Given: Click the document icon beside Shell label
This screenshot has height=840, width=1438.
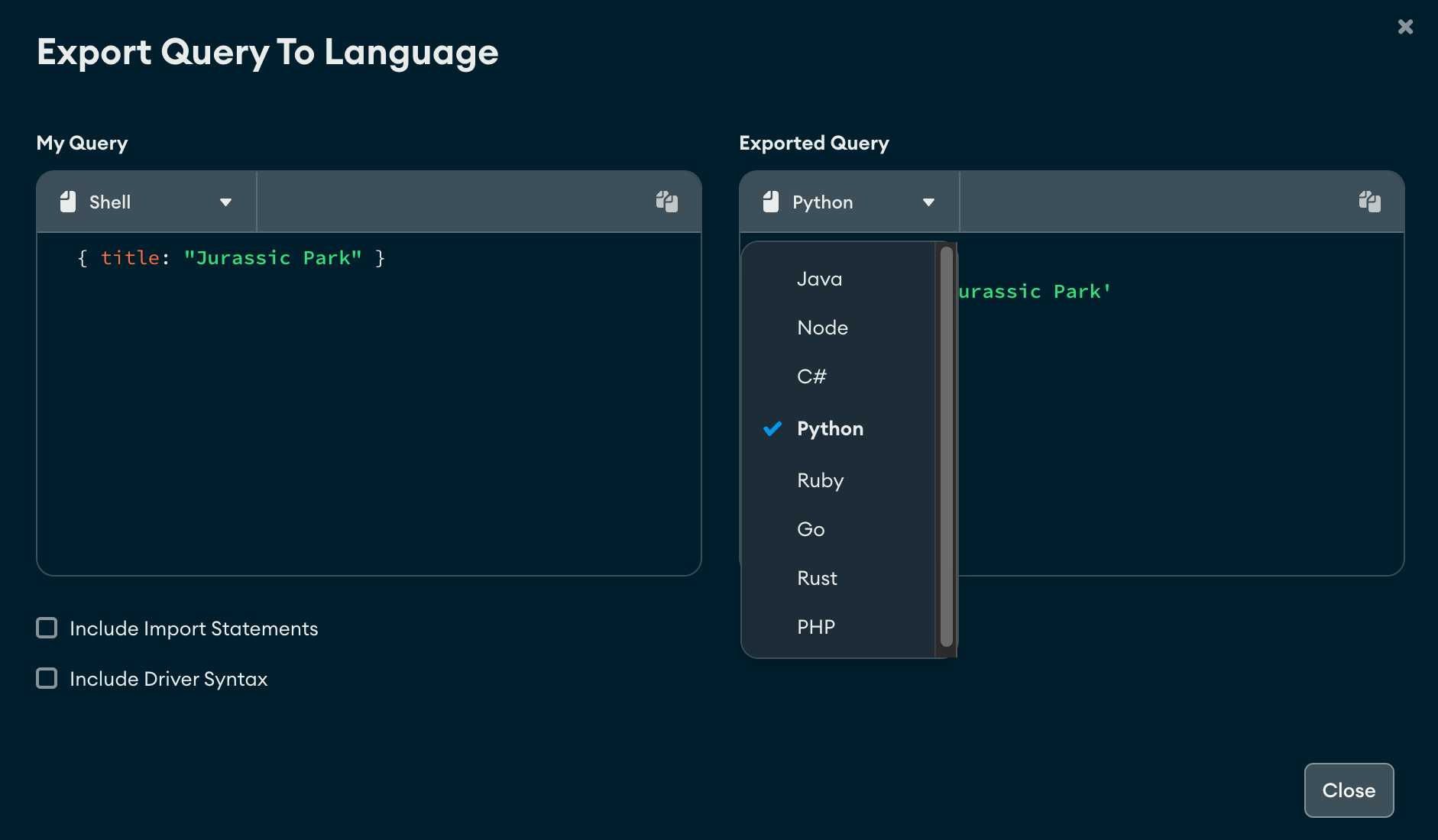Looking at the screenshot, I should pyautogui.click(x=68, y=202).
